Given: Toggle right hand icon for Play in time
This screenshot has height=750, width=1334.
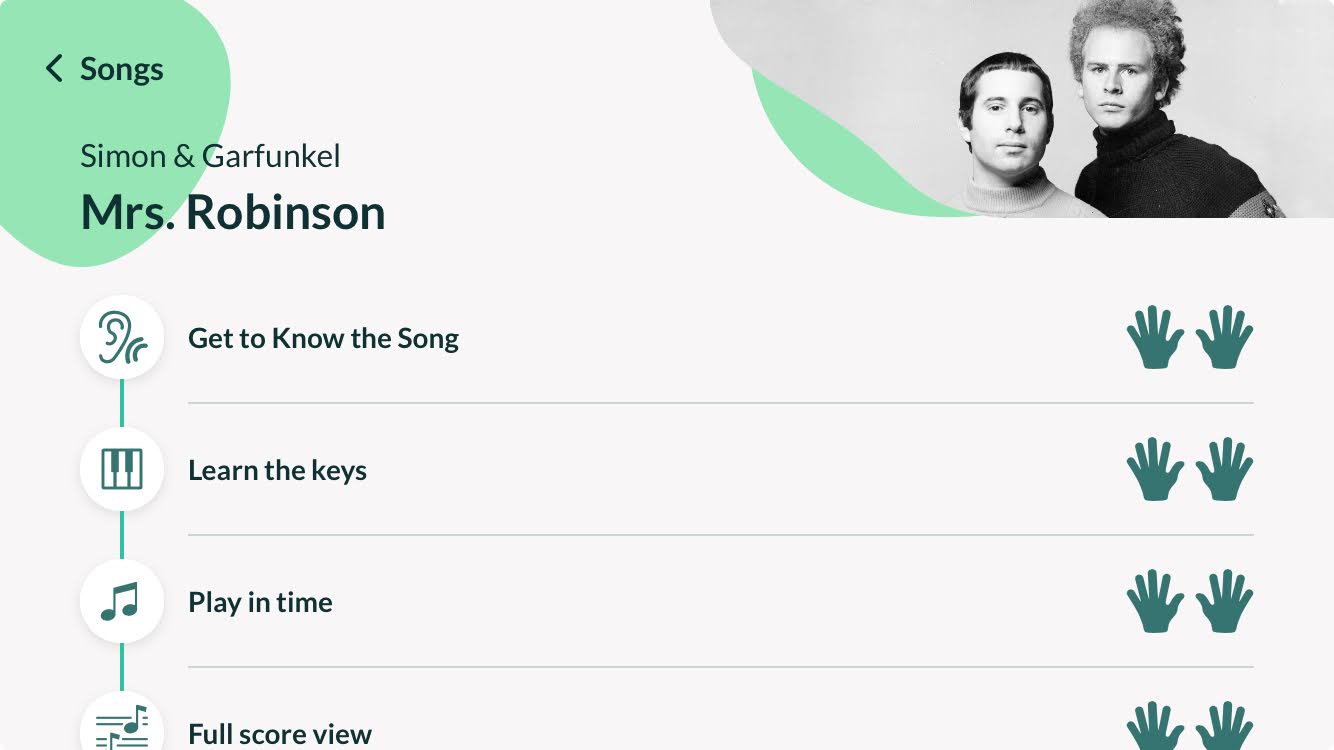Looking at the screenshot, I should pyautogui.click(x=1224, y=601).
